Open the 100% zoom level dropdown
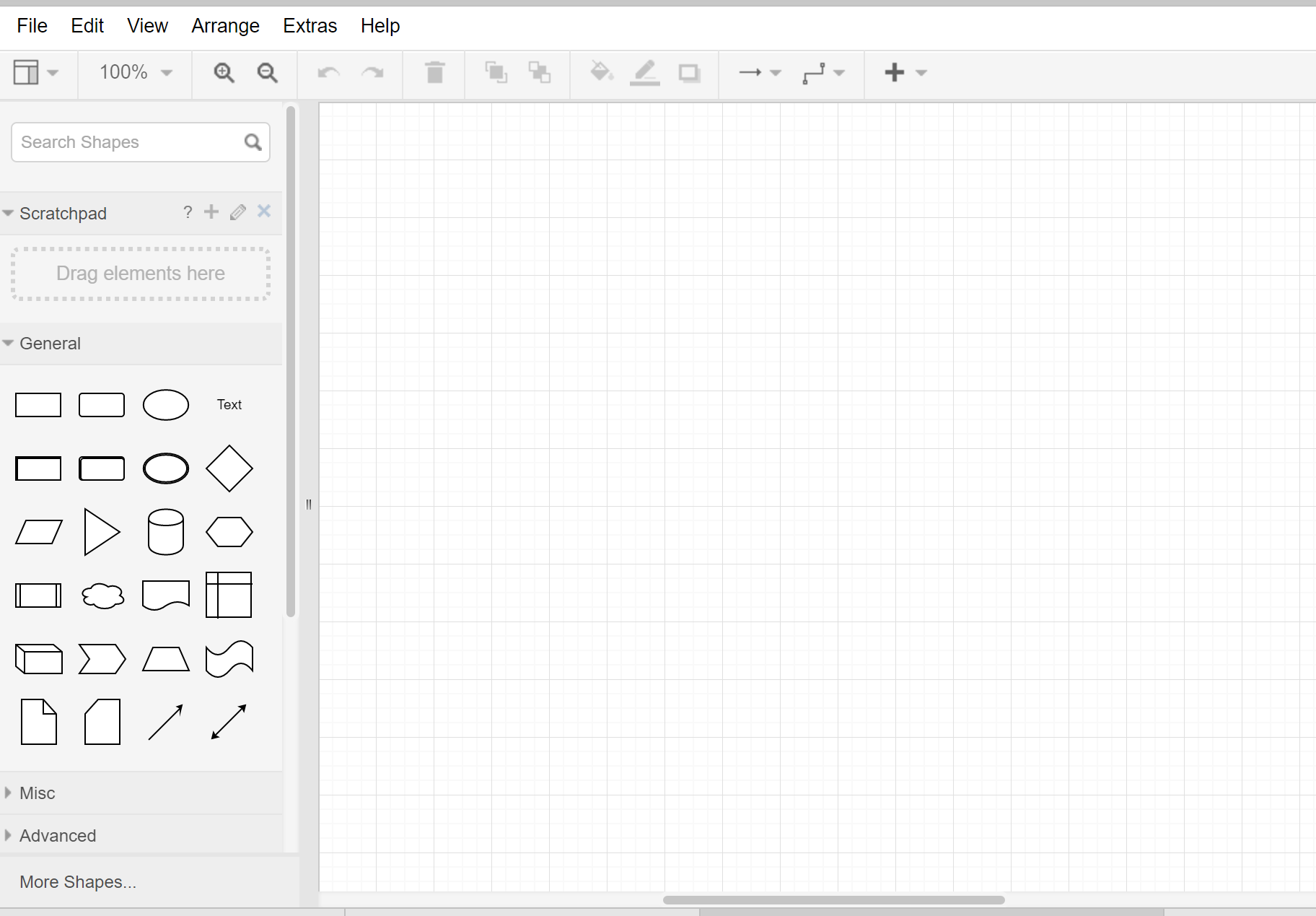The width and height of the screenshot is (1316, 916). (136, 72)
